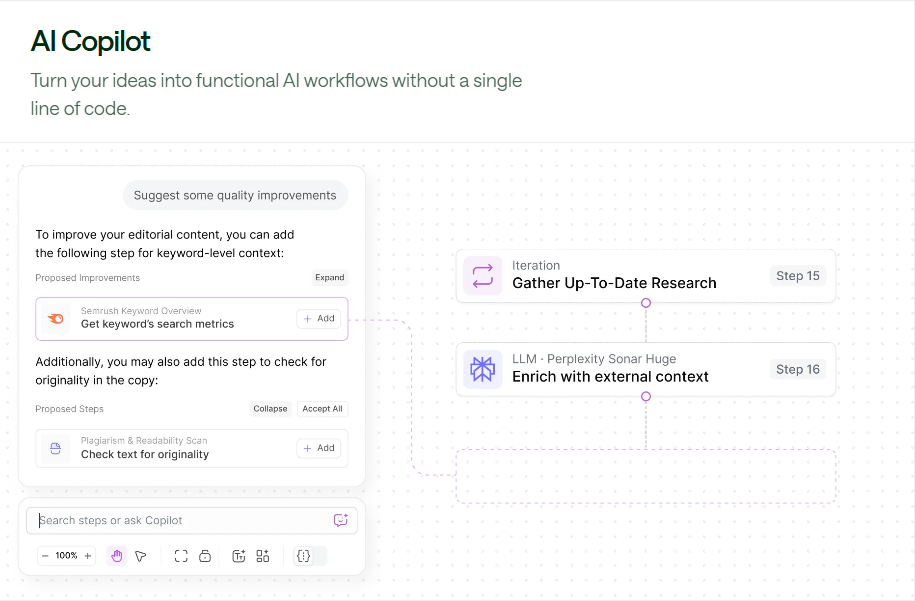915x601 pixels.
Task: Collapse the Proposed Steps section
Action: 270,409
